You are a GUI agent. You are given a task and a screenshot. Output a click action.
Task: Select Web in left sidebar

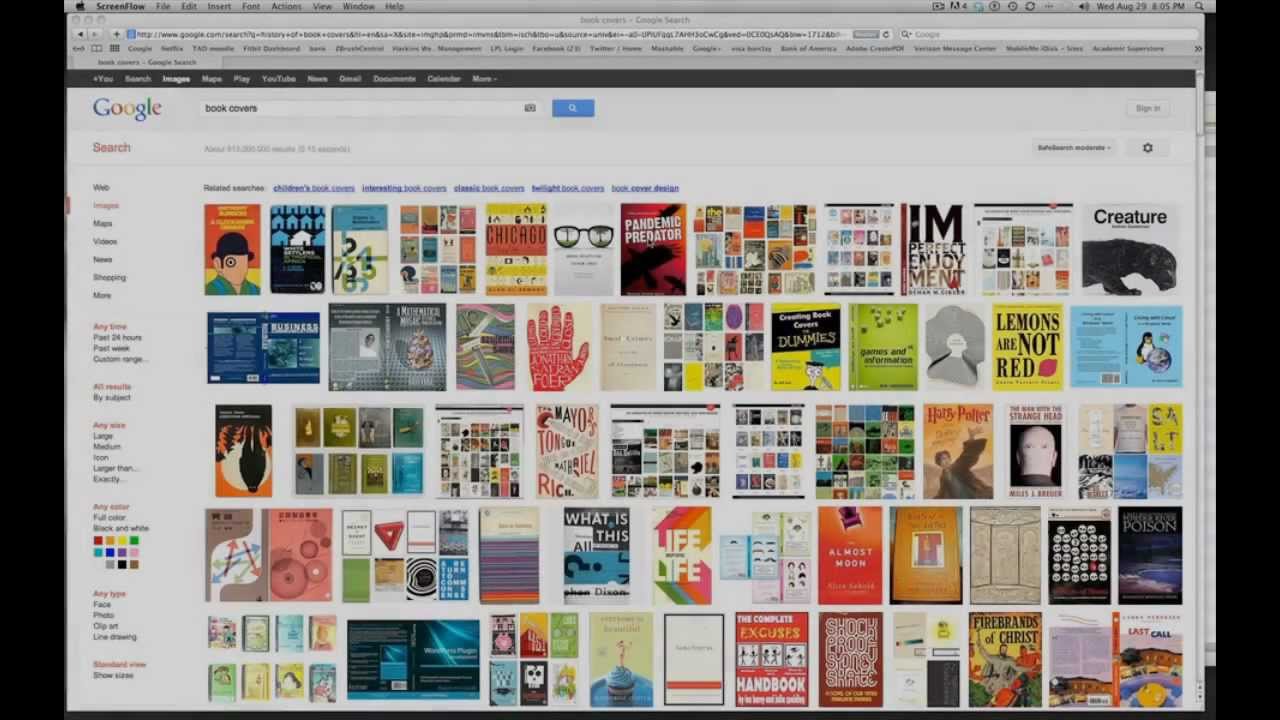click(x=101, y=188)
